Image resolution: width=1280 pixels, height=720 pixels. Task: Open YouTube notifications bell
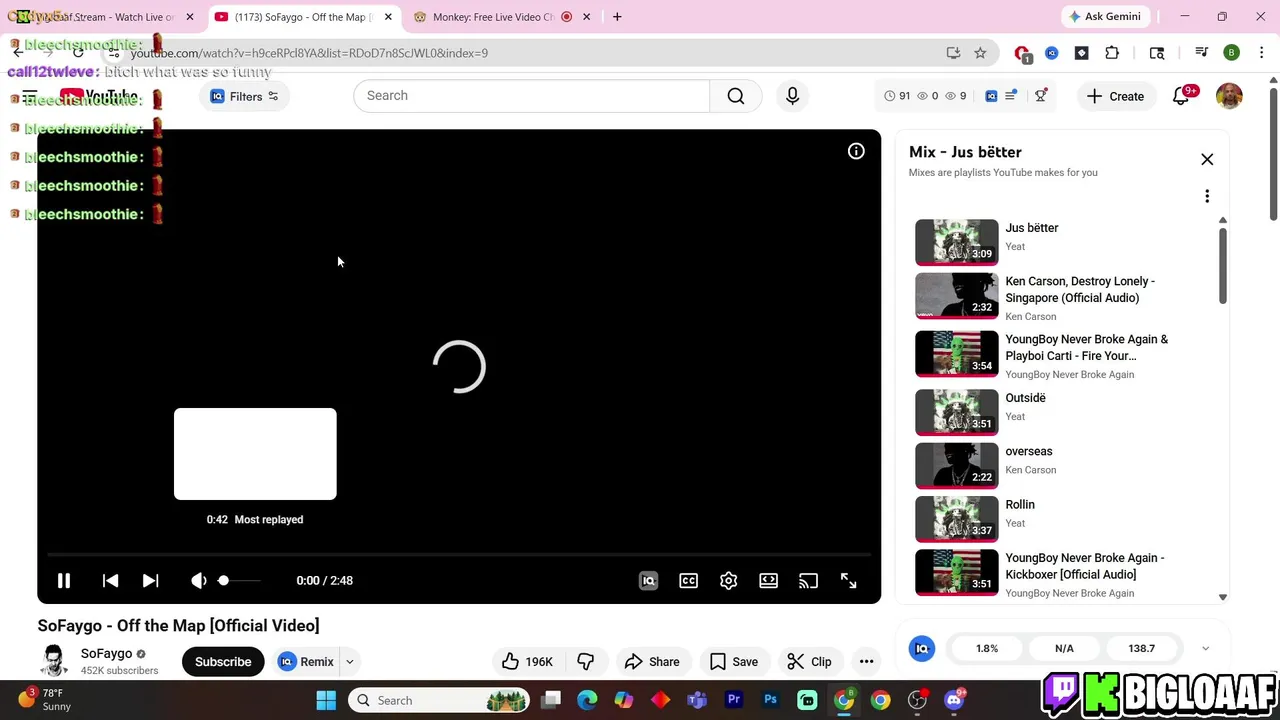point(1181,96)
